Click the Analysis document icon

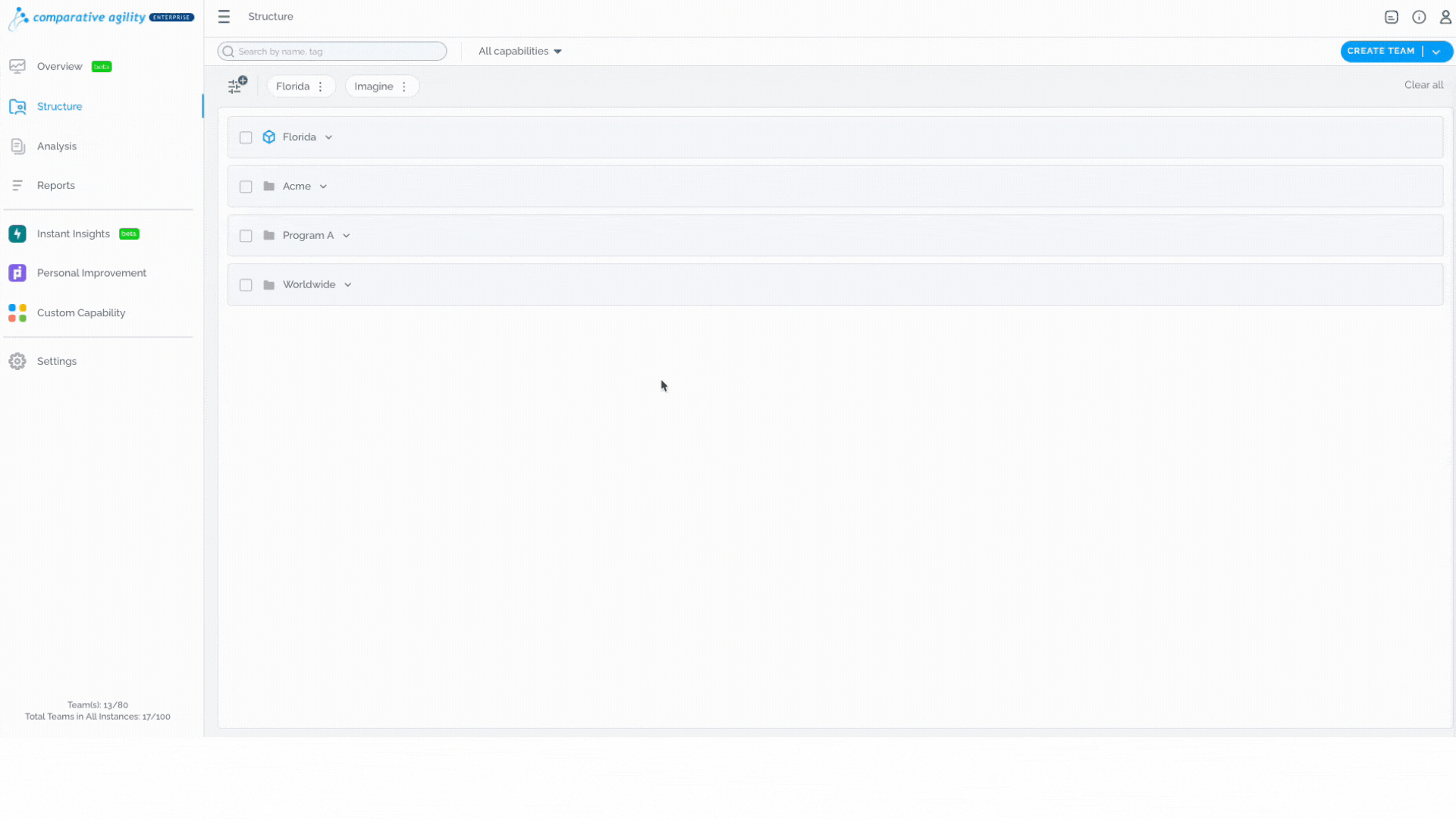[x=17, y=146]
